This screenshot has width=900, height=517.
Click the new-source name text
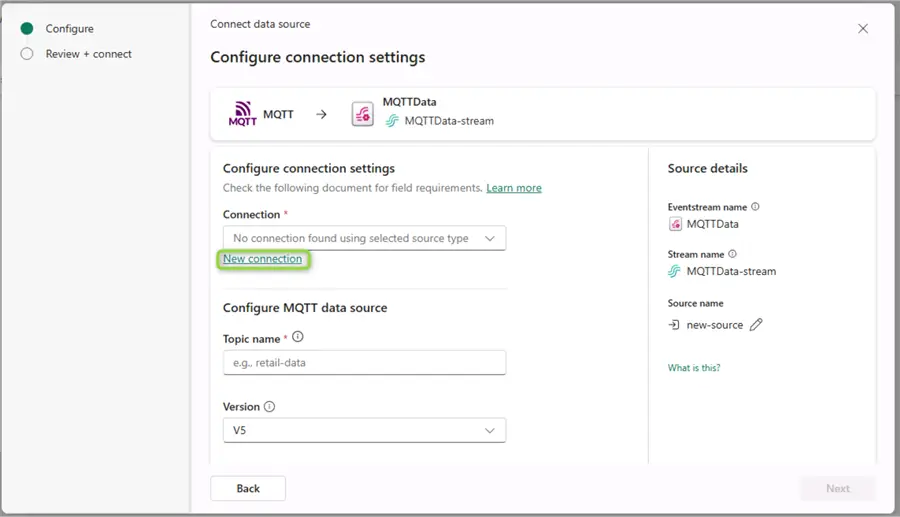pos(715,325)
